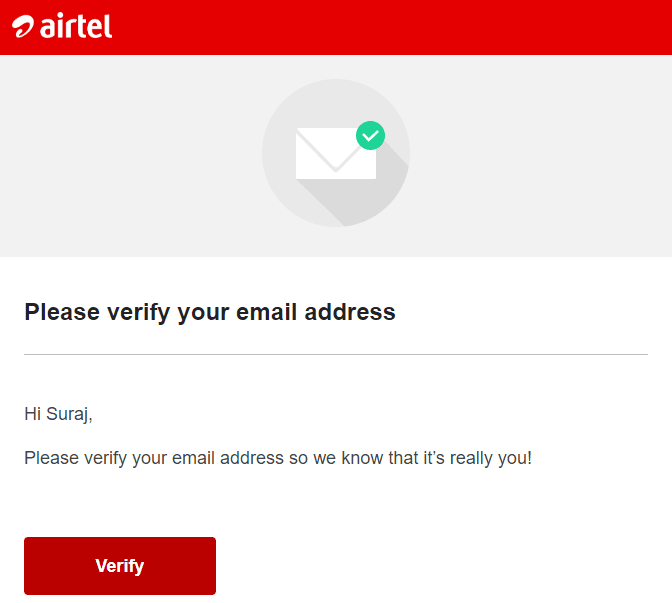Click the 'Hi Suraj,' greeting line

tap(58, 414)
